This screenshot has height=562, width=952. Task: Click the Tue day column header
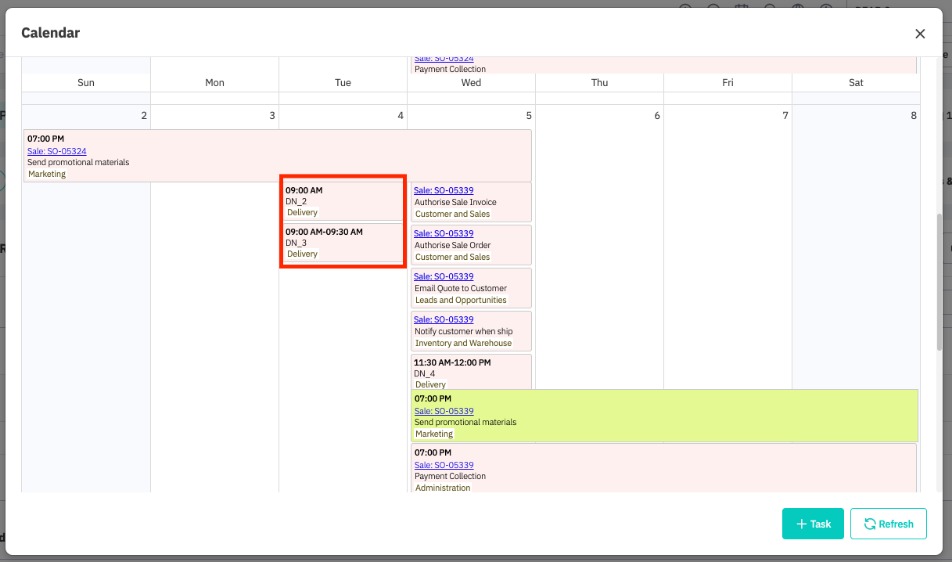click(x=343, y=83)
